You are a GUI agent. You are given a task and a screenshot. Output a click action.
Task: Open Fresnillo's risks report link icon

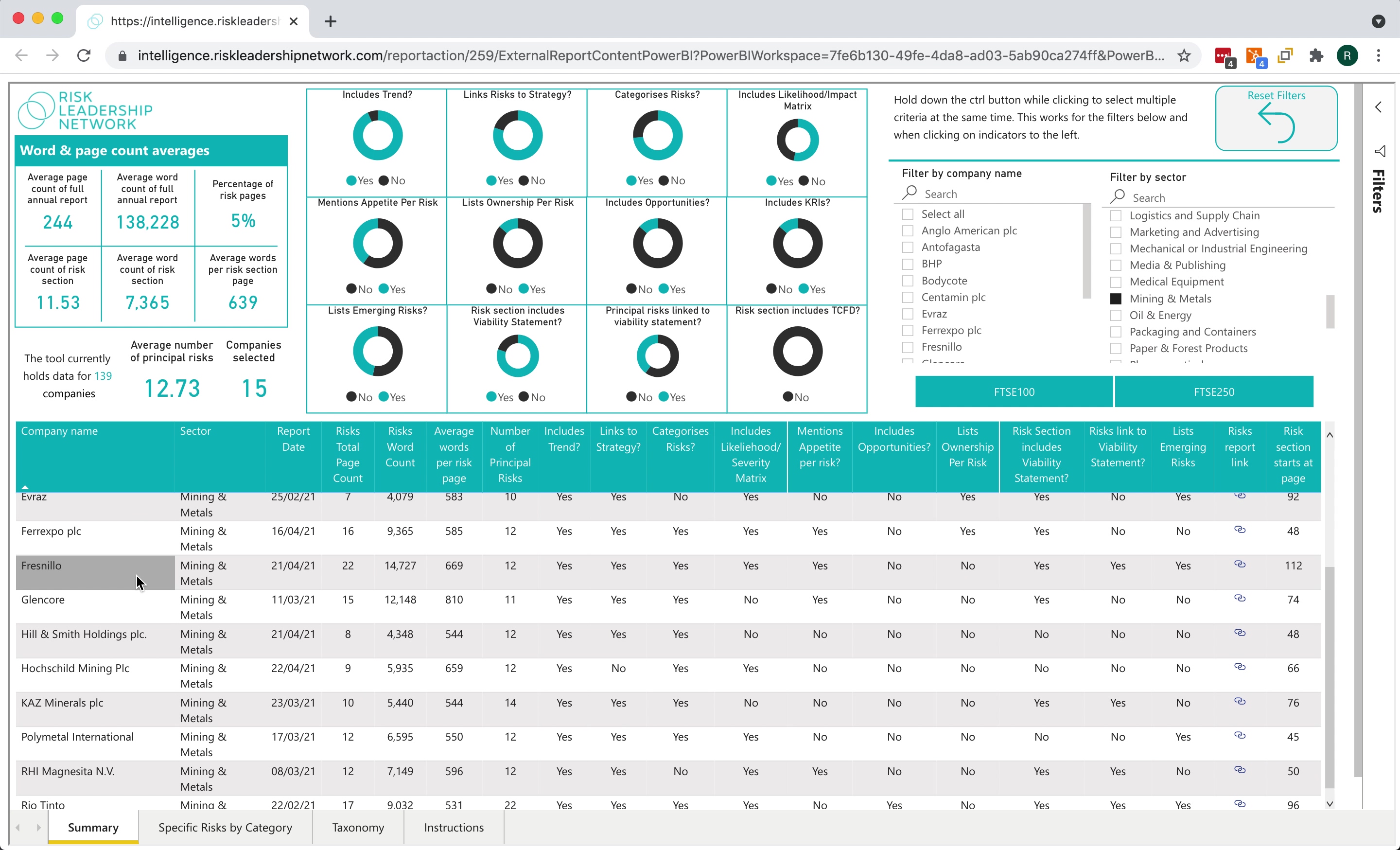pyautogui.click(x=1240, y=564)
